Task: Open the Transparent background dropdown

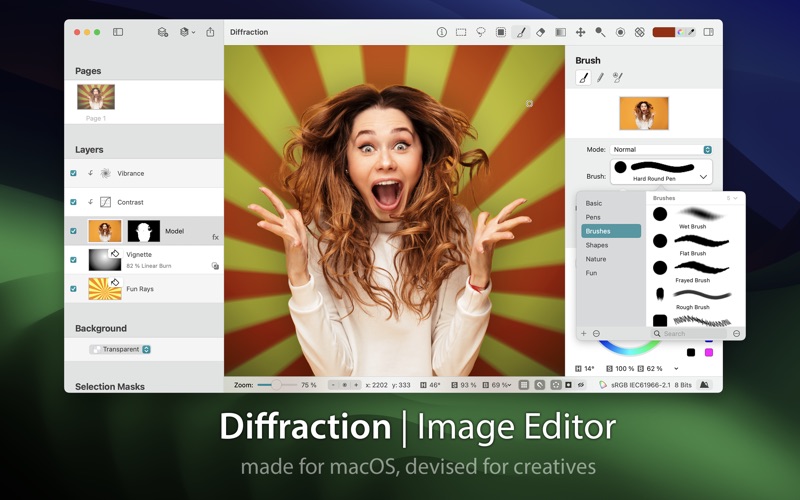Action: (120, 349)
